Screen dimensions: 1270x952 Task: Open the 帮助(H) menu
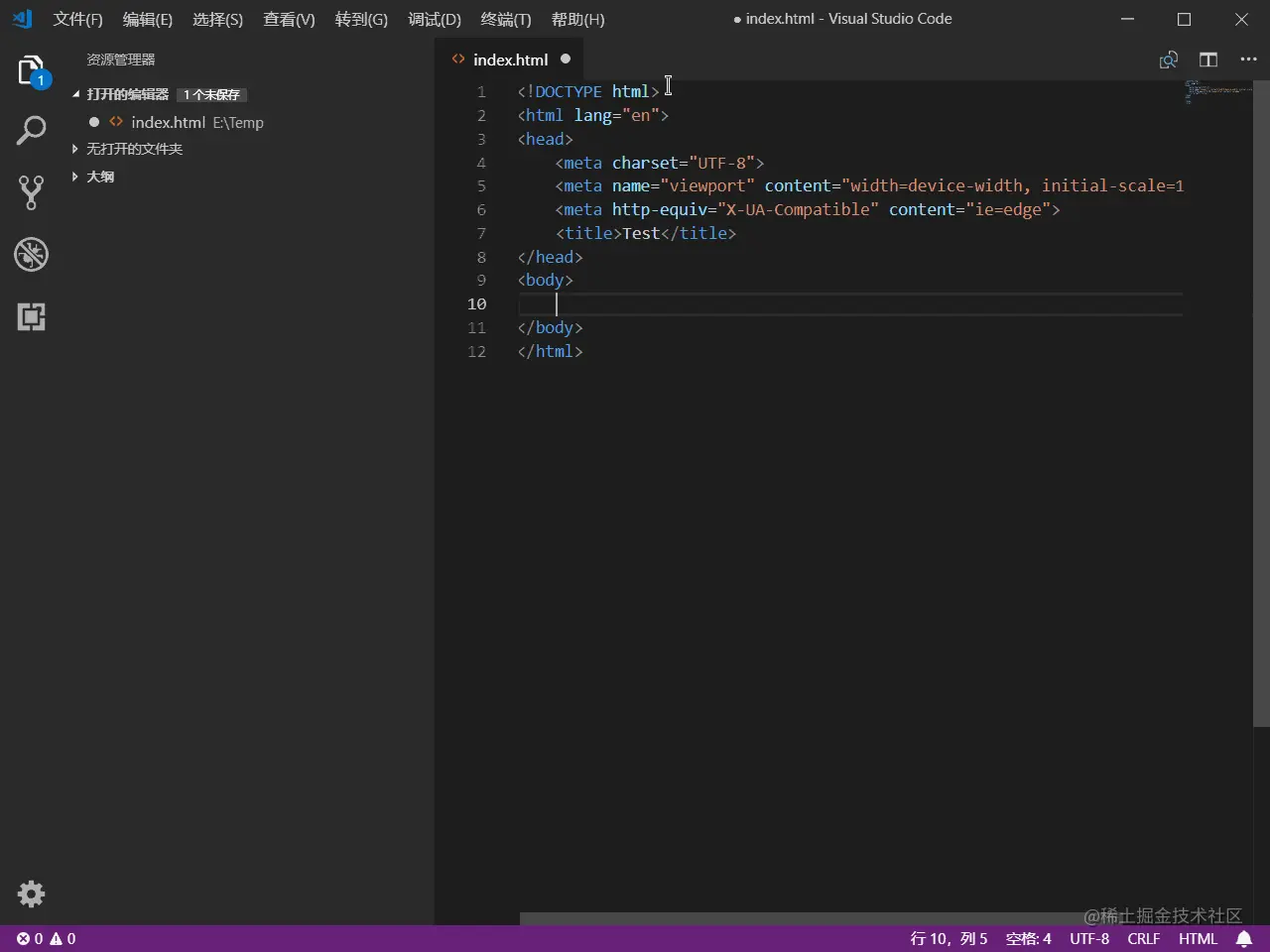coord(577,19)
